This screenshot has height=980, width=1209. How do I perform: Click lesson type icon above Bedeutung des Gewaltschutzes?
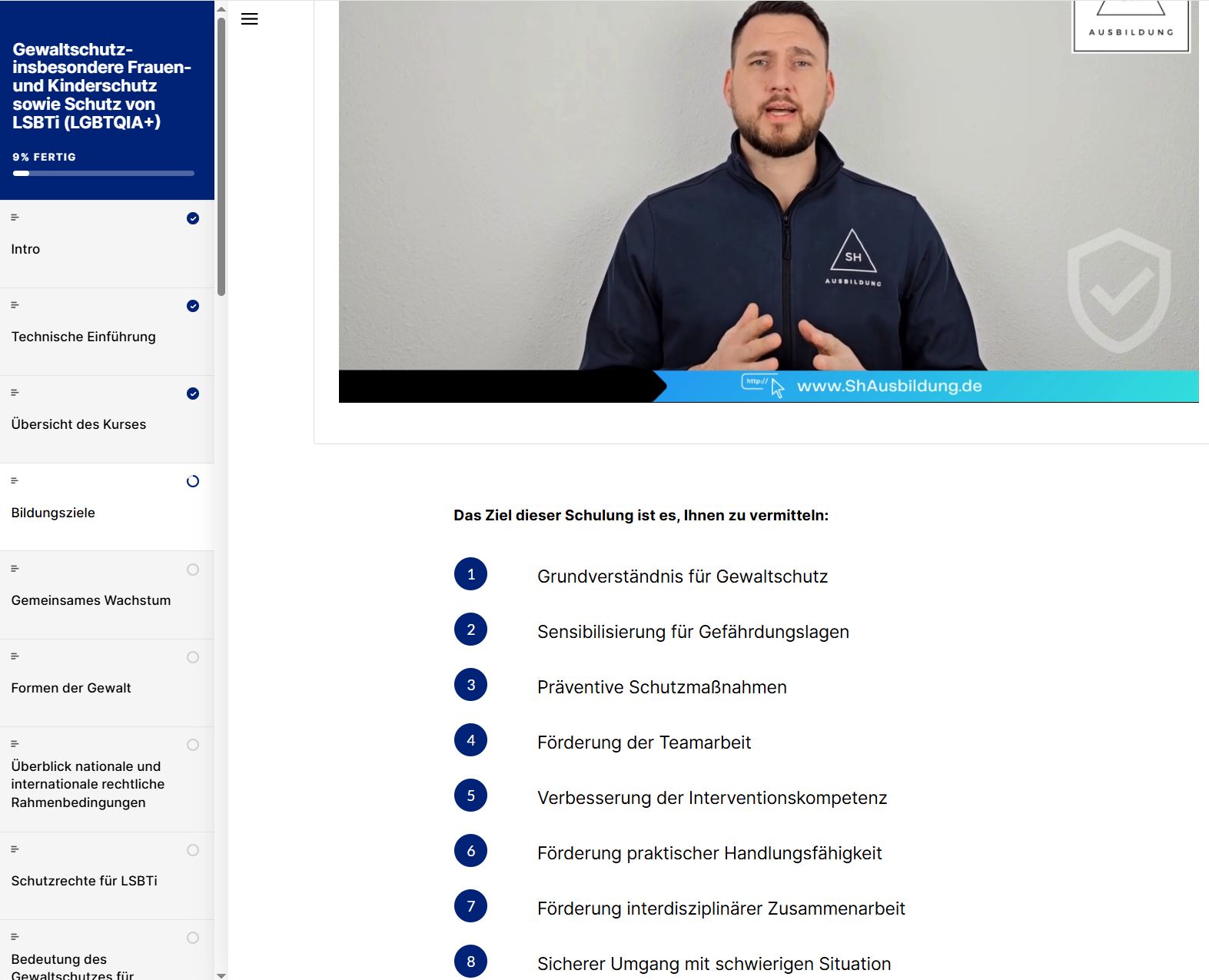pyautogui.click(x=15, y=937)
